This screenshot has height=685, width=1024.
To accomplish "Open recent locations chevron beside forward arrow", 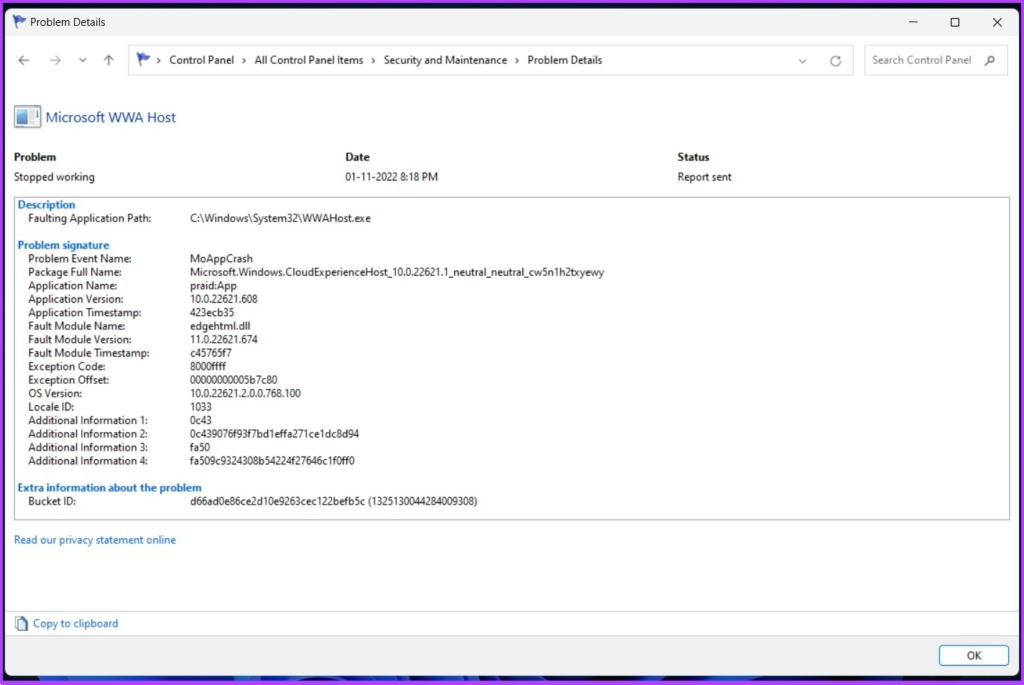I will pos(82,60).
